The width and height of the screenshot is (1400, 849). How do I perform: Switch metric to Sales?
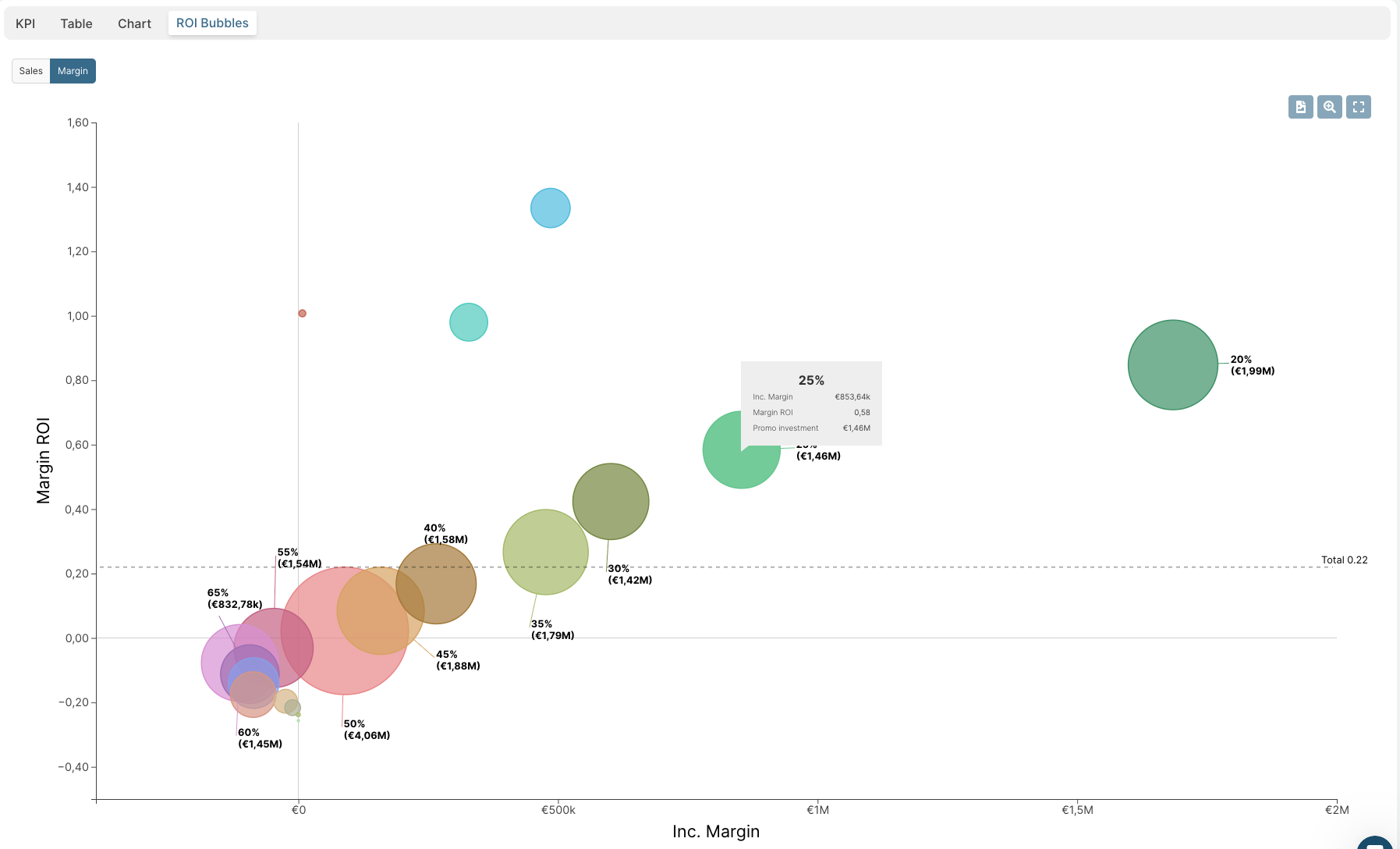pos(30,70)
